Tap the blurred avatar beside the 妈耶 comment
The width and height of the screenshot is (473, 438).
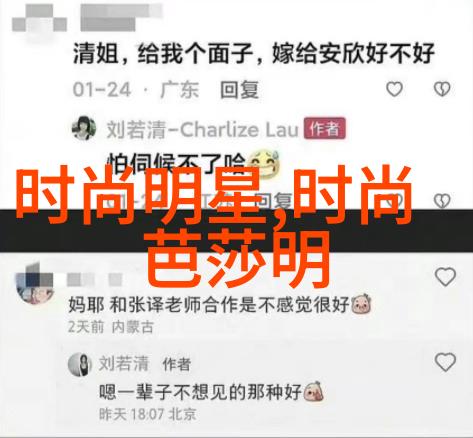point(35,283)
